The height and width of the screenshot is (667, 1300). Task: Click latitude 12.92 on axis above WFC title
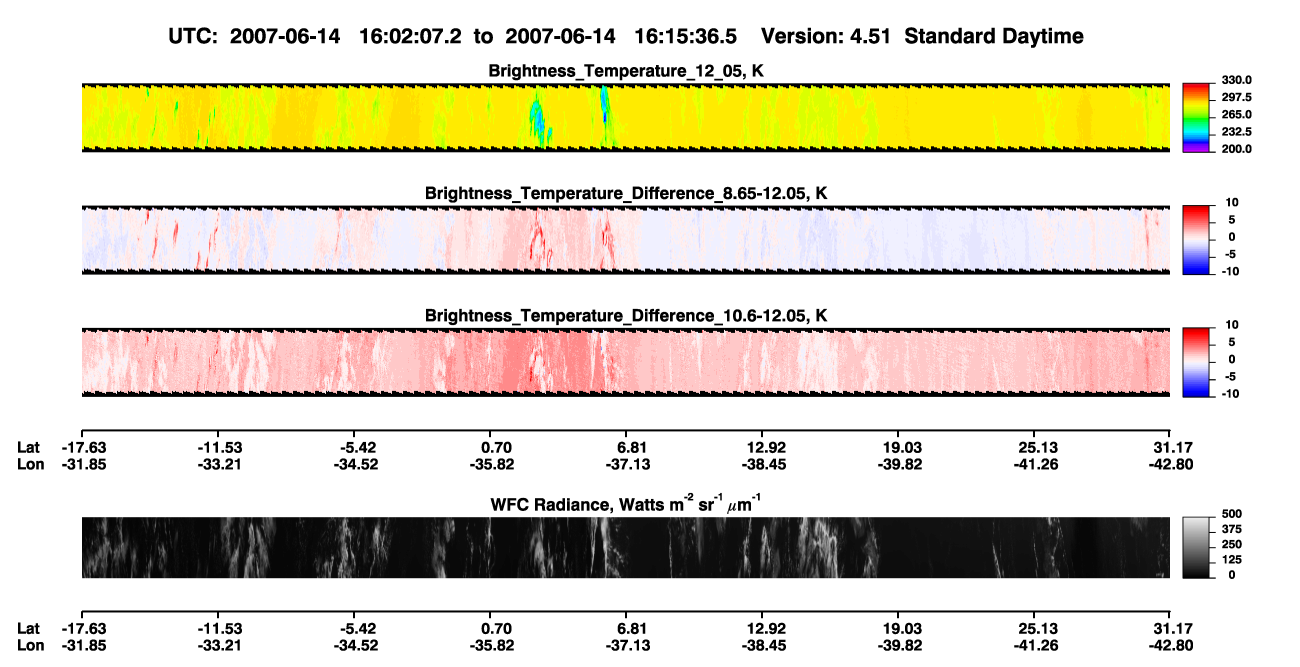coord(762,447)
